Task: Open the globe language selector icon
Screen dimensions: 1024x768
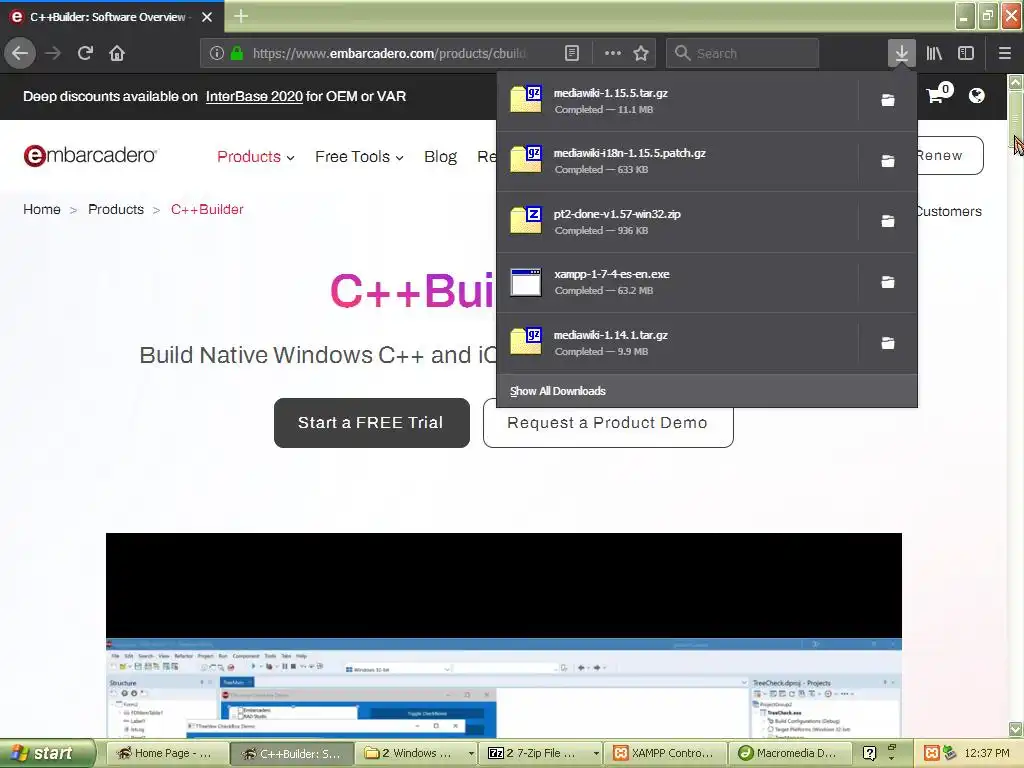Action: click(976, 96)
